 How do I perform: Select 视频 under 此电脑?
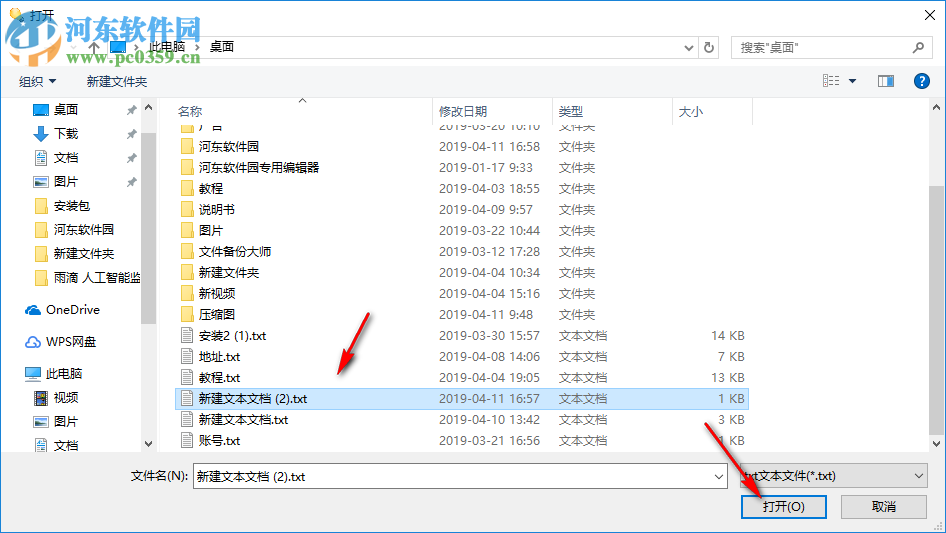pos(66,398)
